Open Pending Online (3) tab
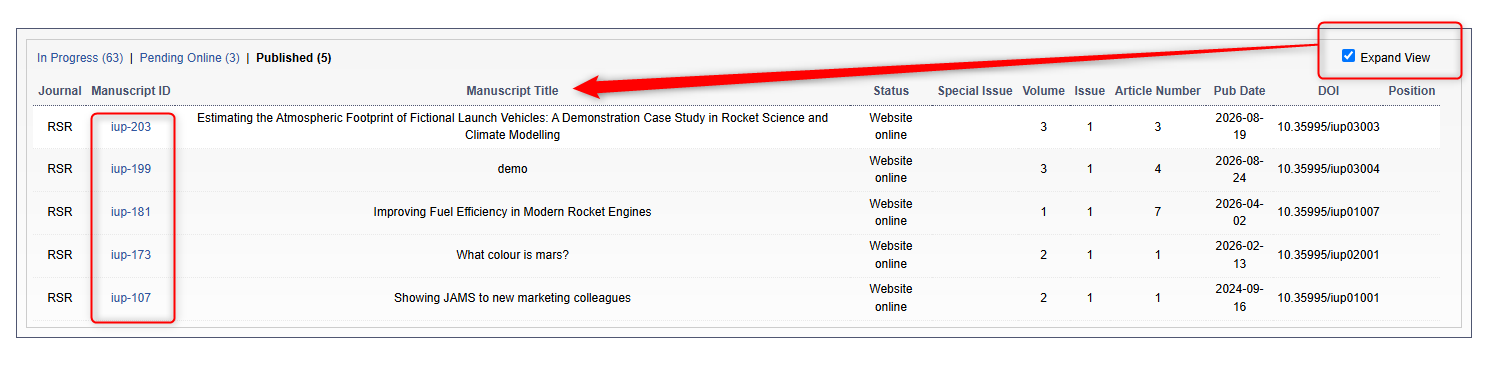This screenshot has width=1504, height=386. 189,58
